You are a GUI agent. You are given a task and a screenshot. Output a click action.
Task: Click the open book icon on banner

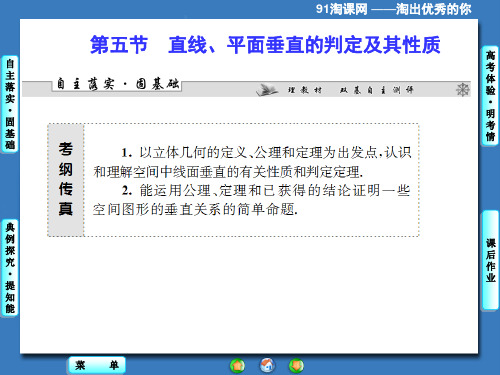tap(267, 90)
